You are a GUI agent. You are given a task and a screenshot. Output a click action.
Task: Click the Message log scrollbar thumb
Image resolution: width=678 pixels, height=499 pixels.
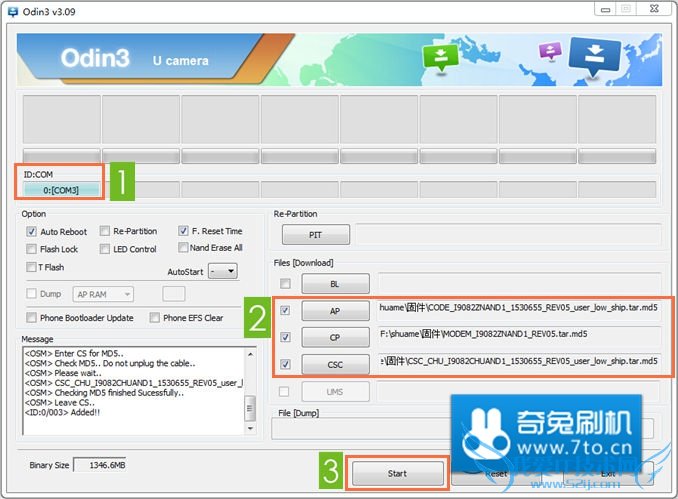250,407
